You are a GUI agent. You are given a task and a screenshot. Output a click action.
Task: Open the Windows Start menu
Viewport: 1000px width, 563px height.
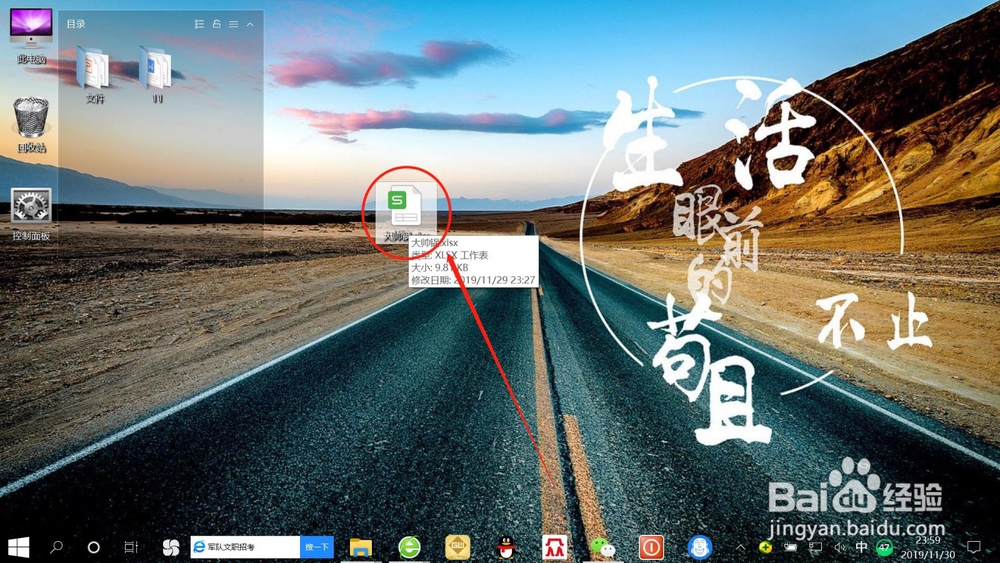18,547
